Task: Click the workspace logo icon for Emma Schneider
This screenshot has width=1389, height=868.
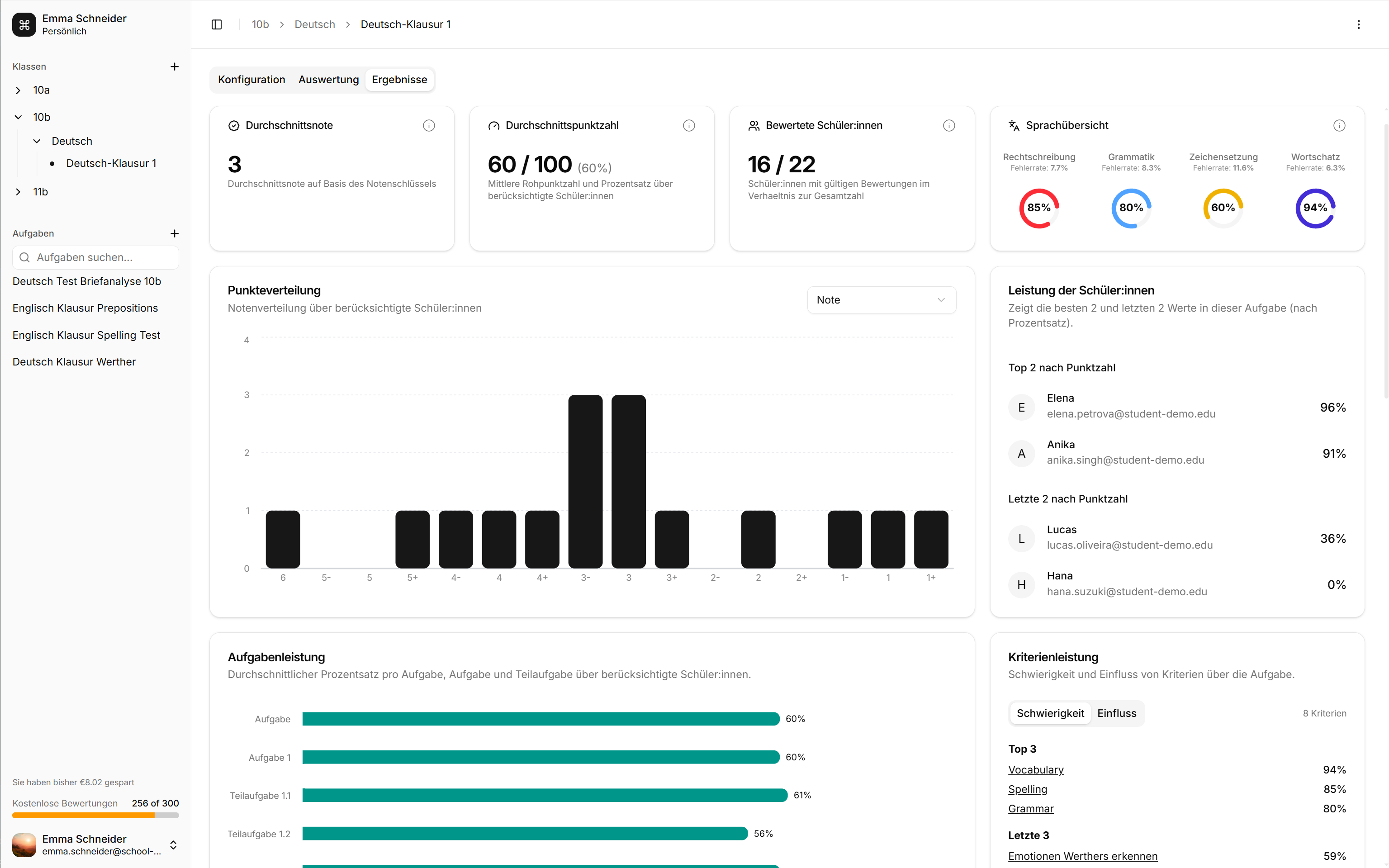Action: tap(24, 24)
